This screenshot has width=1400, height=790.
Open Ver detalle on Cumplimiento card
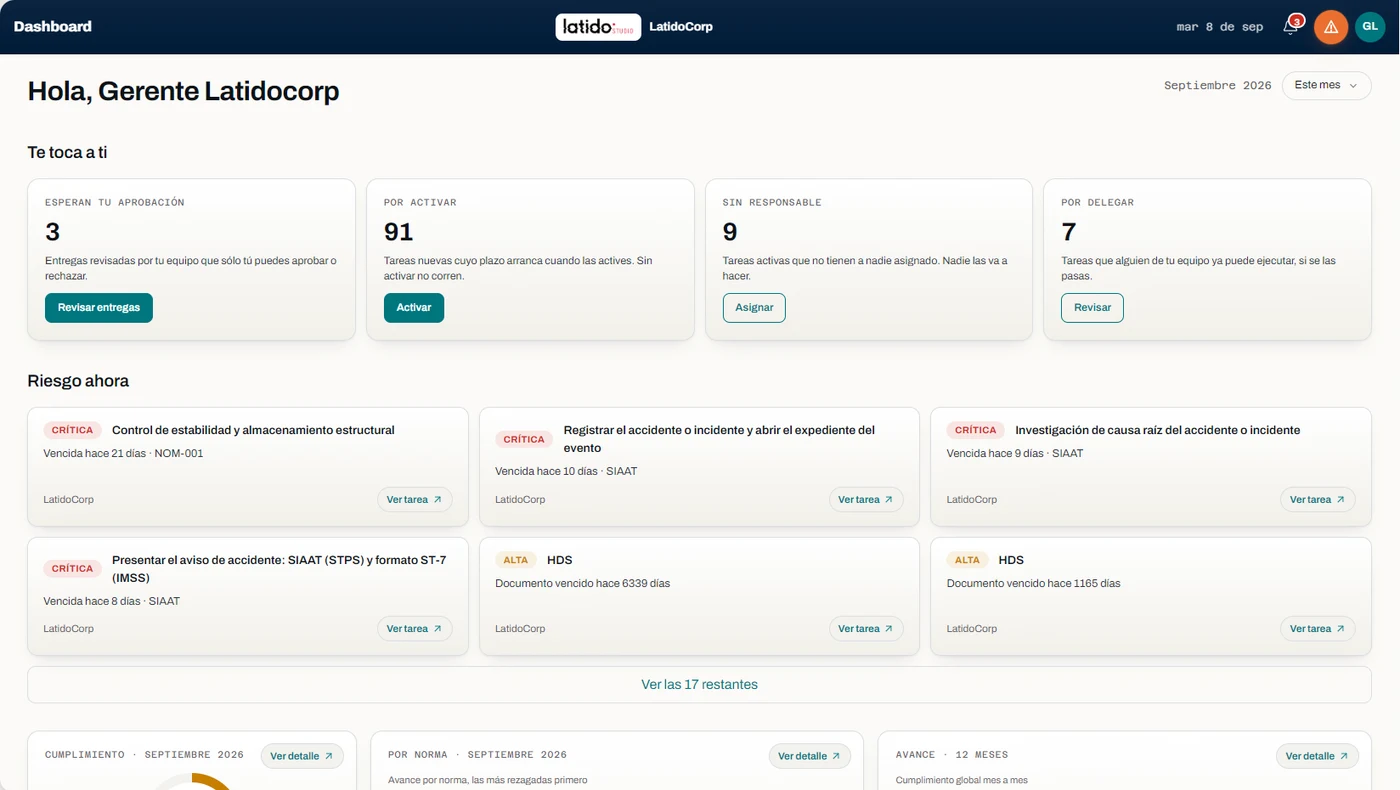[302, 756]
